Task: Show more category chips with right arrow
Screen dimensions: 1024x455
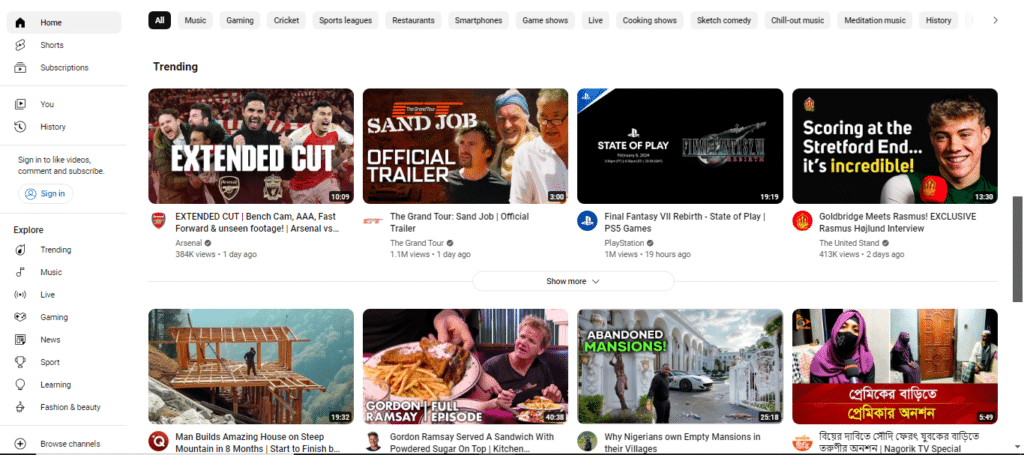Action: pyautogui.click(x=995, y=20)
